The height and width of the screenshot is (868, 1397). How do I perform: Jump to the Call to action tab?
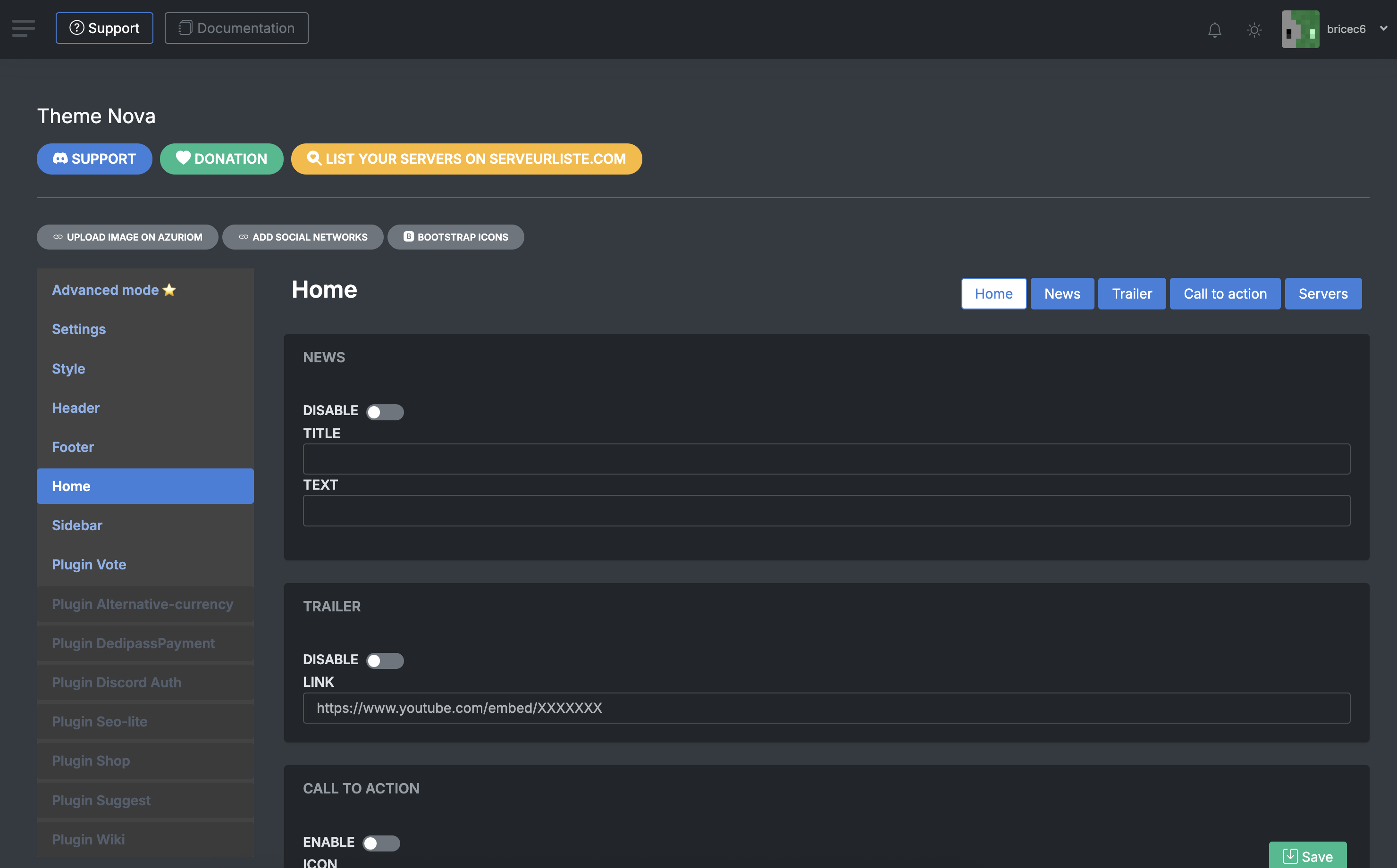(x=1225, y=293)
